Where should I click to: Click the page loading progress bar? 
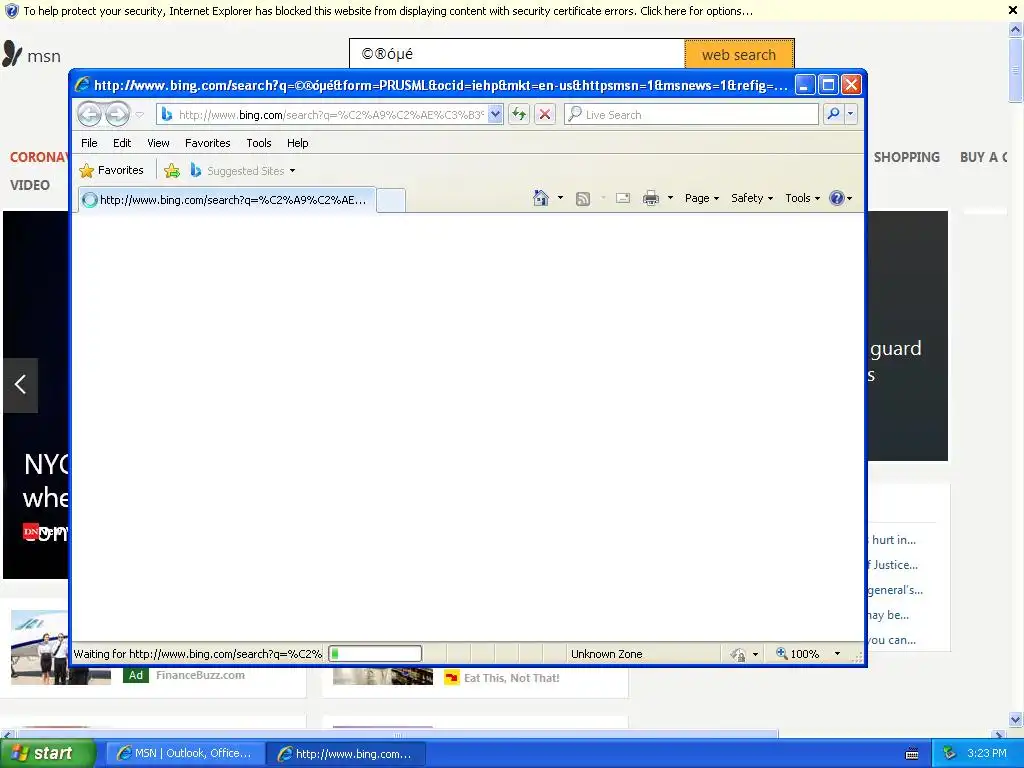tap(375, 654)
